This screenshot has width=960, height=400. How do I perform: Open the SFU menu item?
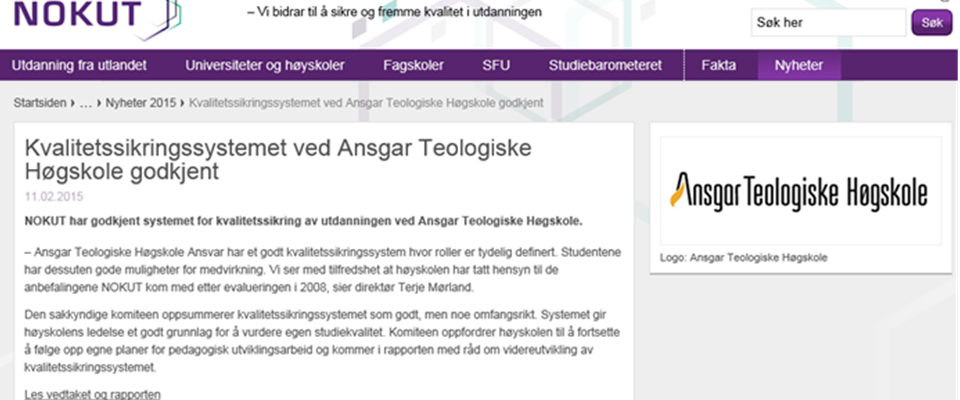[x=496, y=66]
